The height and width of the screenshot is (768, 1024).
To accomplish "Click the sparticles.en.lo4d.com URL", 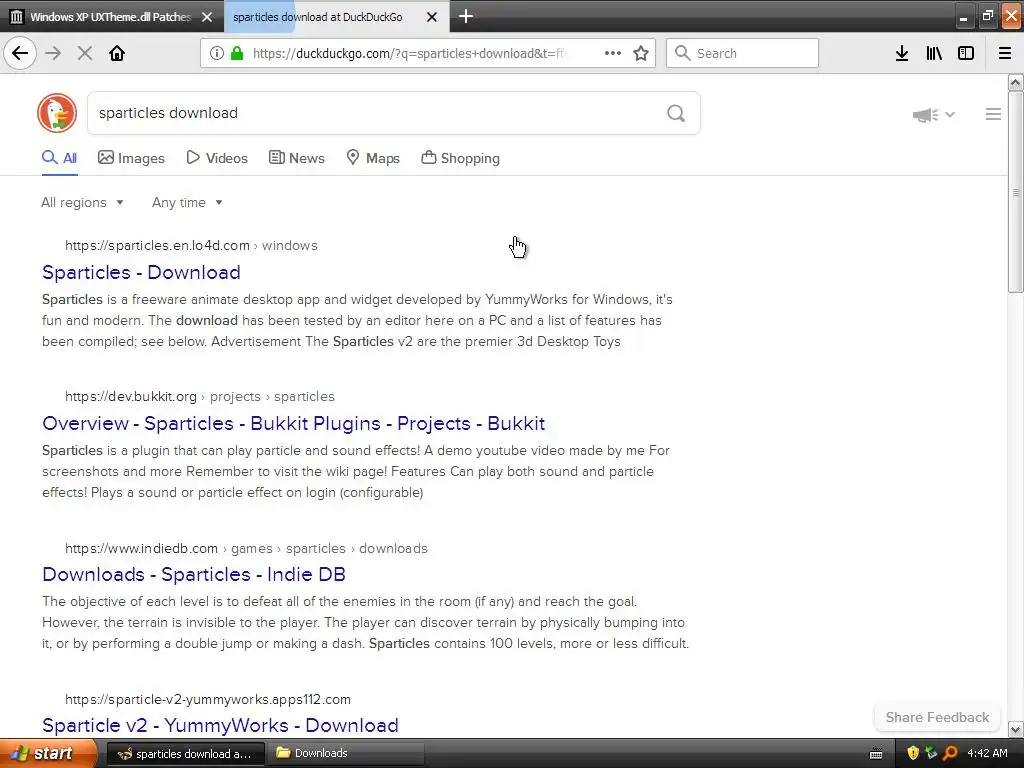I will [191, 246].
